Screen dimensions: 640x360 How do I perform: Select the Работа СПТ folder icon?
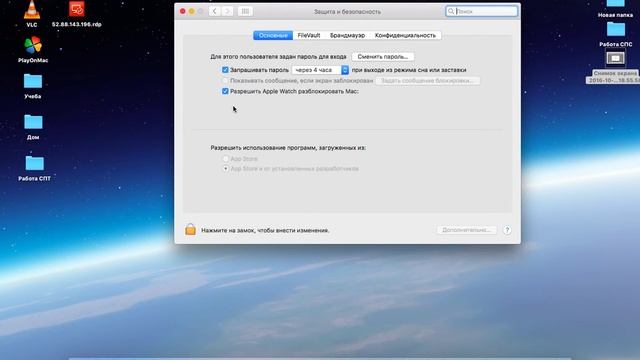click(34, 163)
